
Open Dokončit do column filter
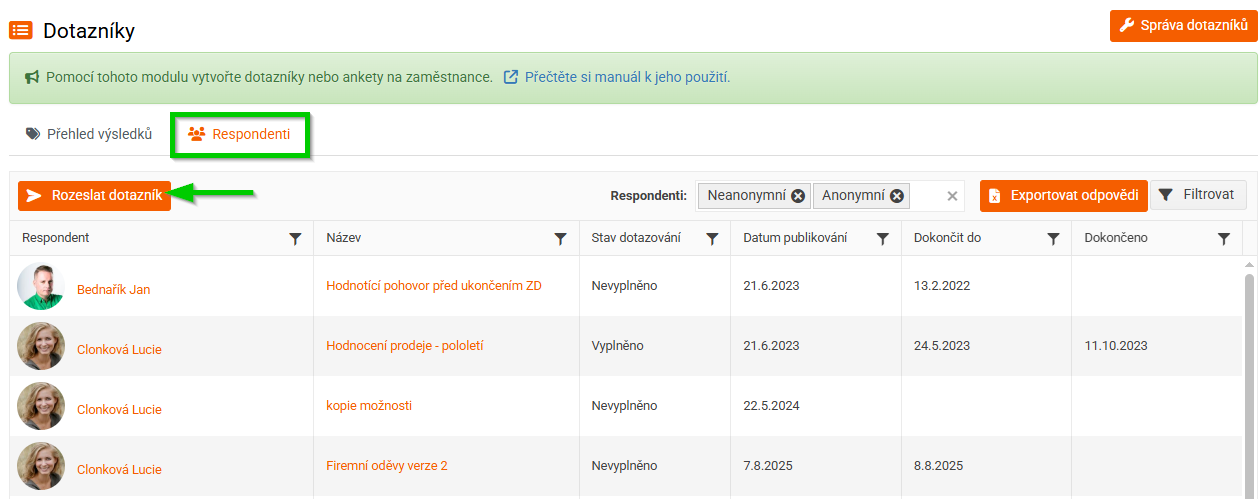1053,239
